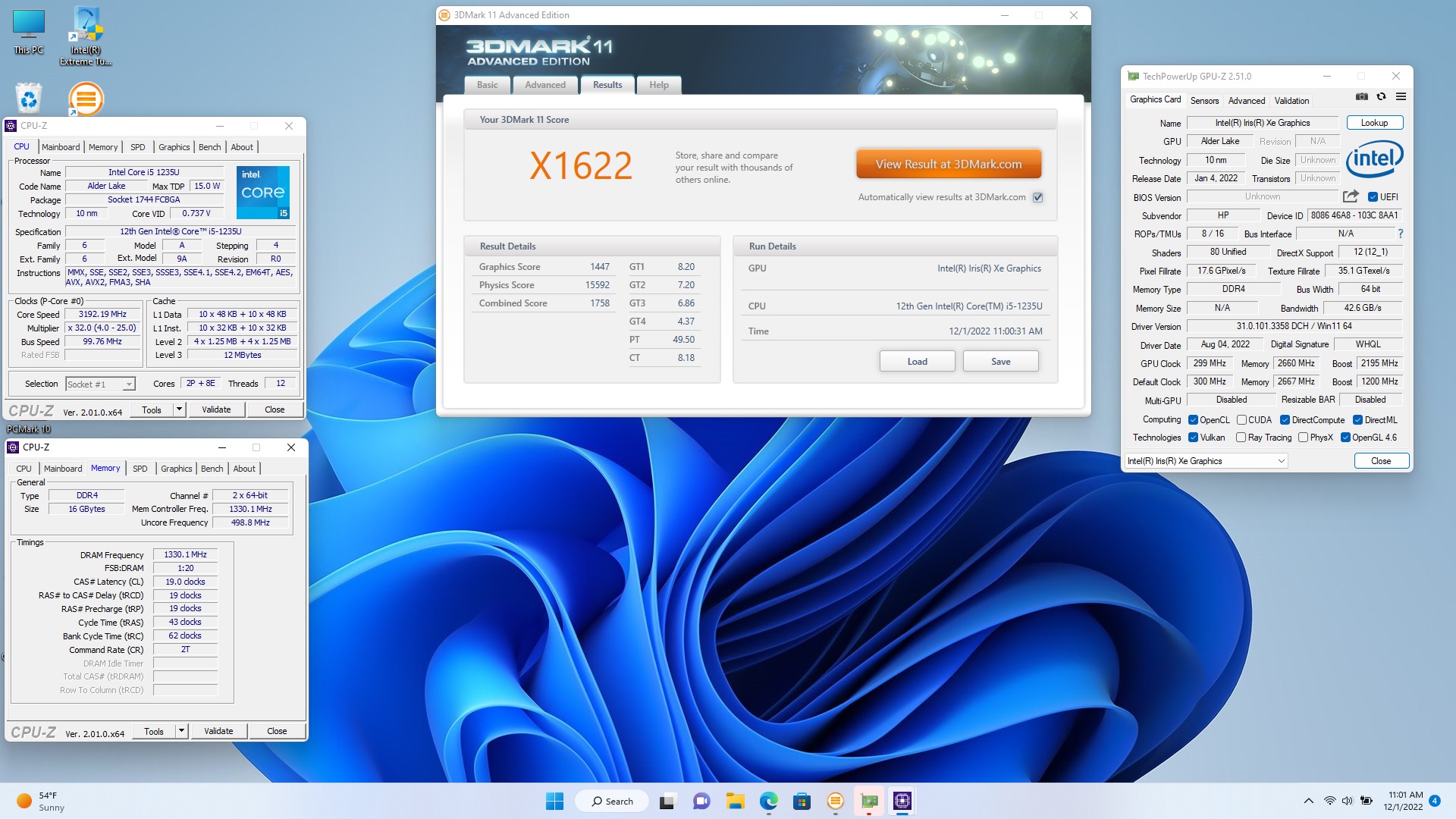
Task: Switch to GPU-Z taskbar icon
Action: [869, 801]
